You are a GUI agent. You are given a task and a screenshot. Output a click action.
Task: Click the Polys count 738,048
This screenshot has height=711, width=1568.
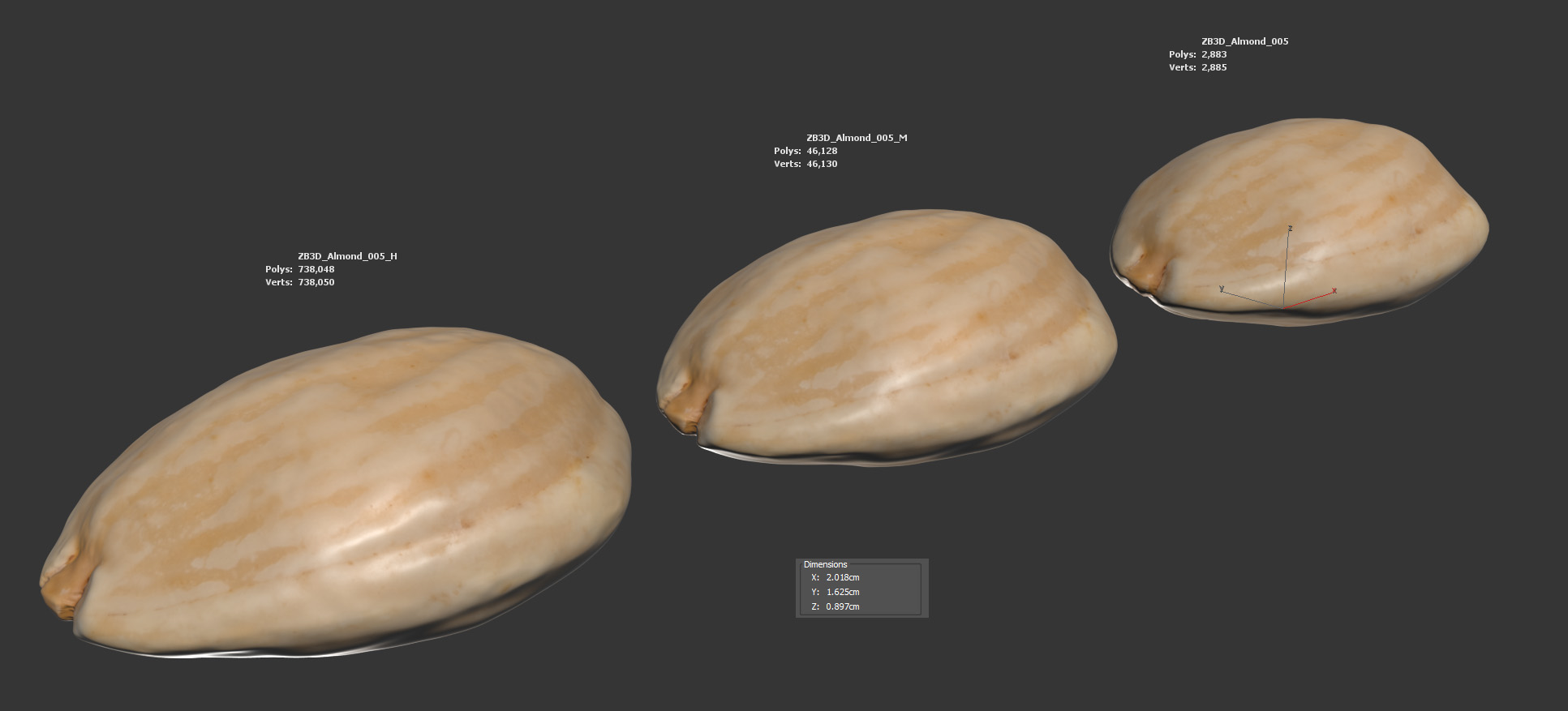coord(316,269)
